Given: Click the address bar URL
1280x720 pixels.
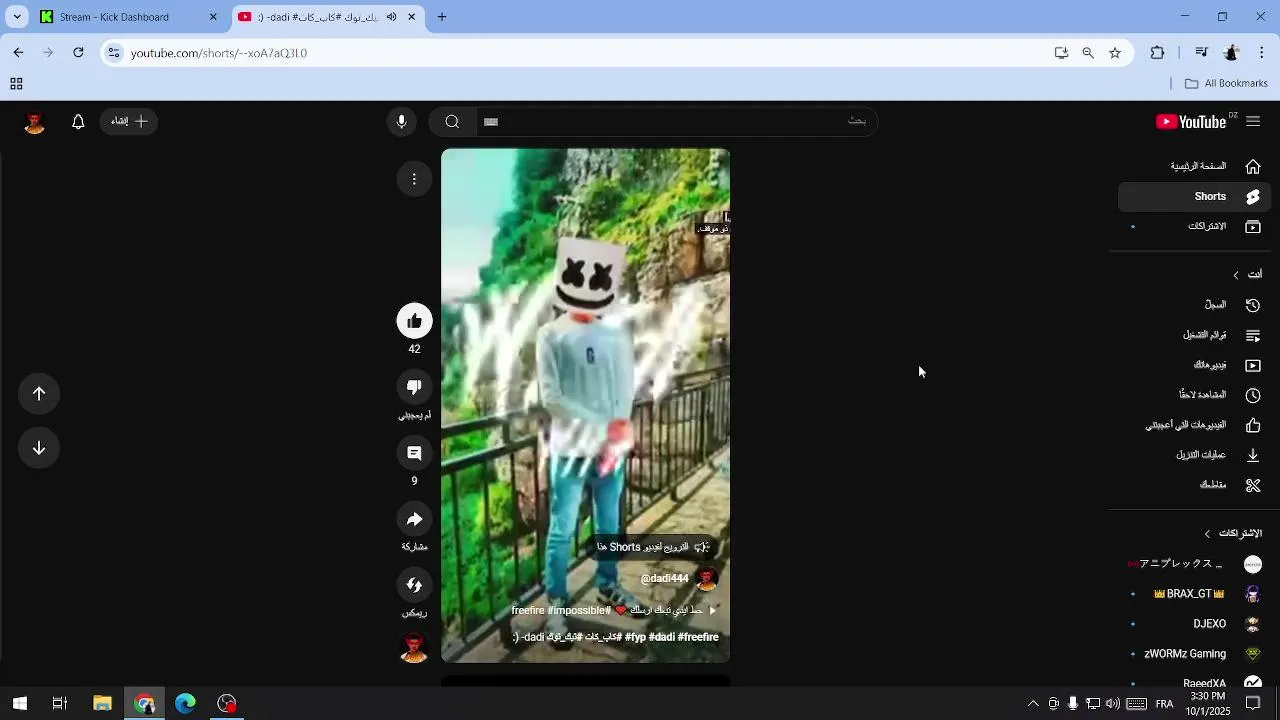Looking at the screenshot, I should click(x=218, y=53).
